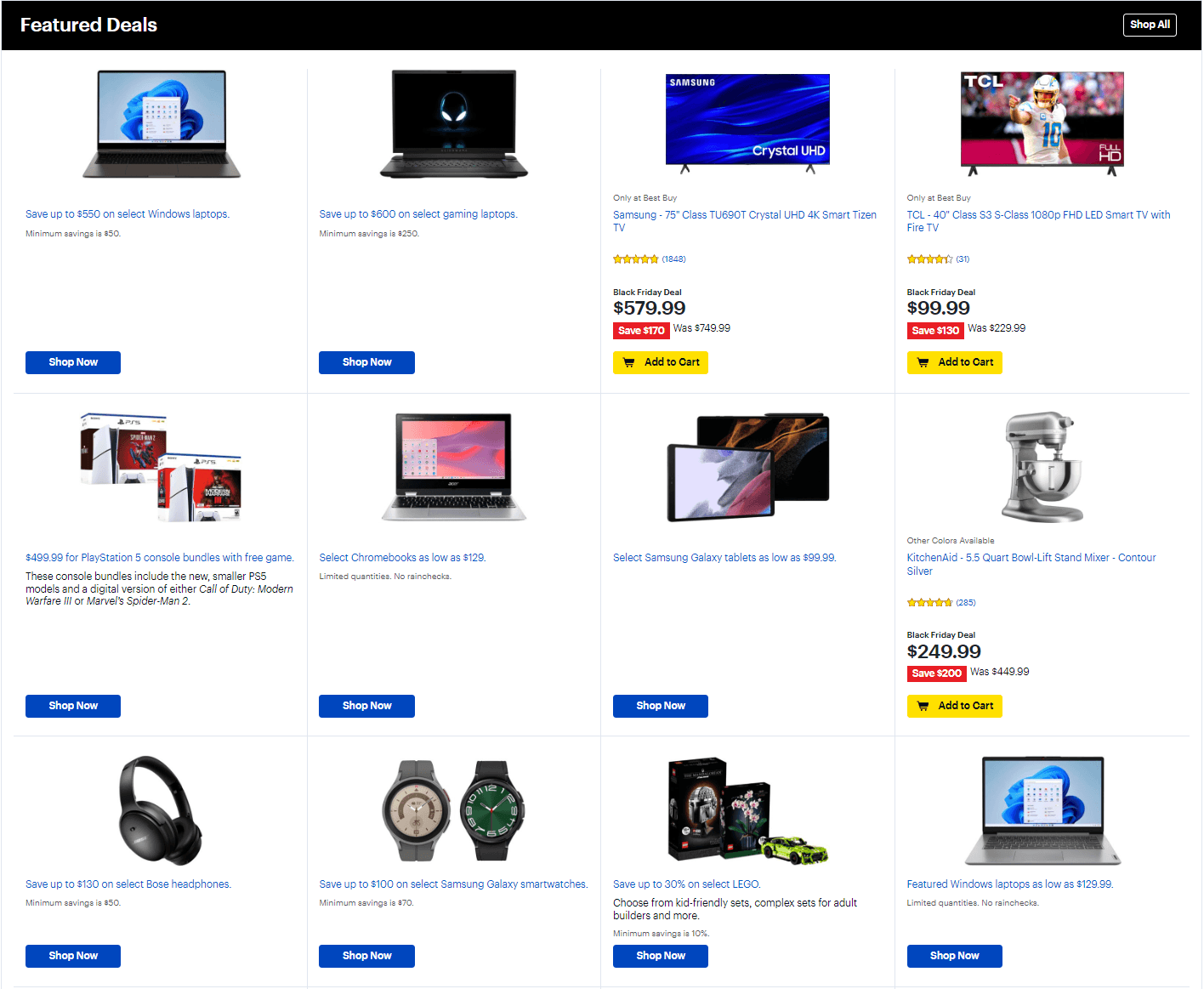
Task: Click the KitchenAid mixer star rating (285)
Action: click(941, 603)
